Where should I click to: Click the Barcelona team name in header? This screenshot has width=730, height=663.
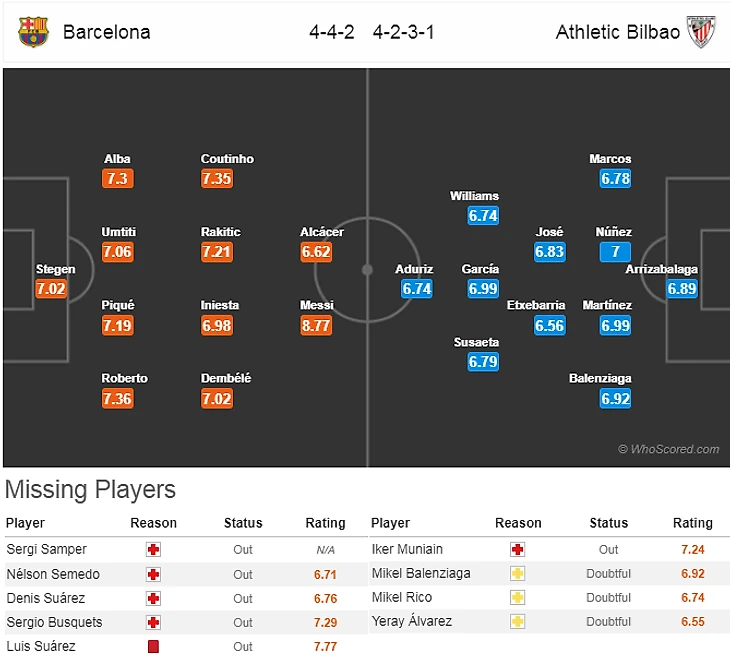tap(107, 32)
